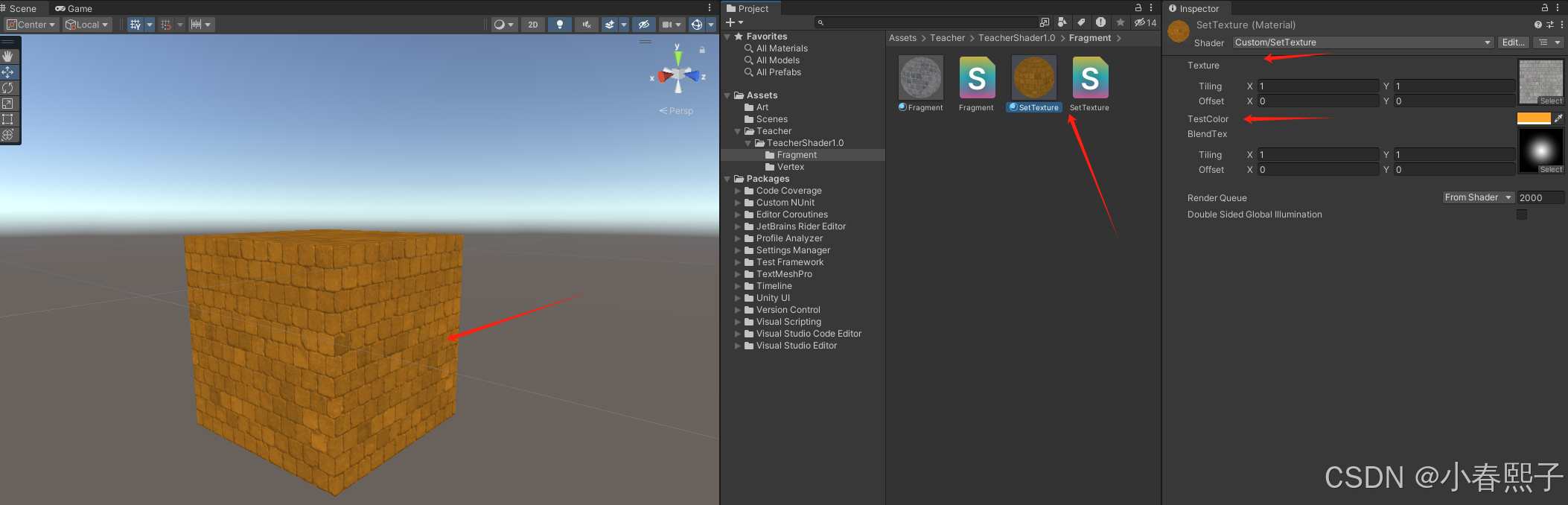
Task: Click Teacher in the breadcrumb path
Action: tap(947, 38)
